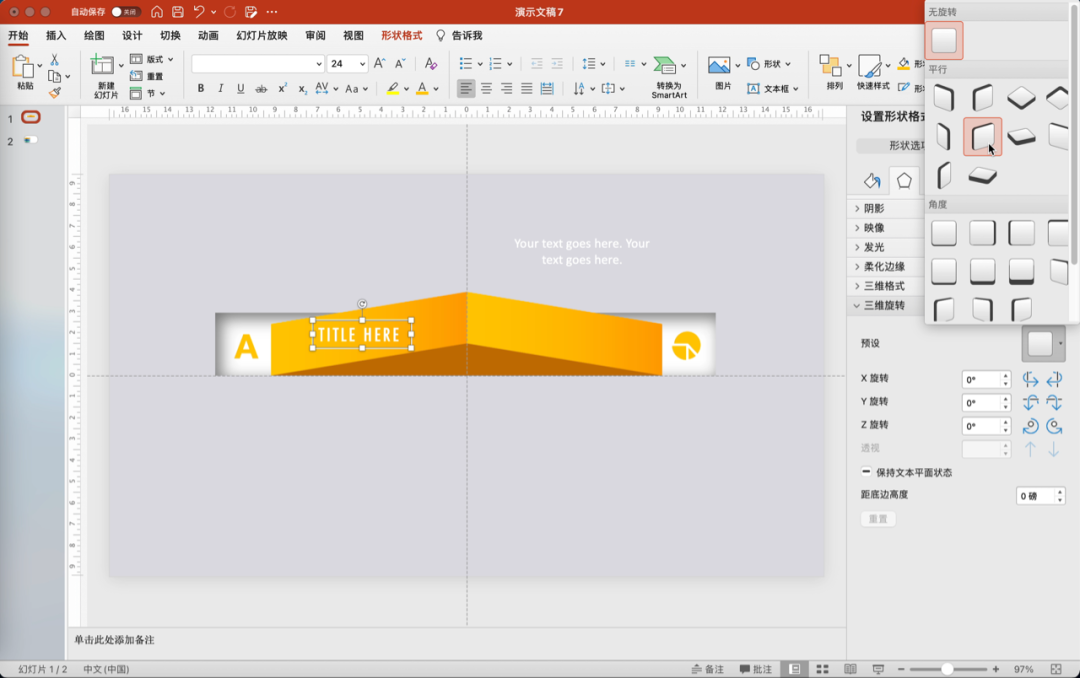This screenshot has height=678, width=1080.
Task: Switch to slide sorter view in status bar
Action: coord(823,669)
